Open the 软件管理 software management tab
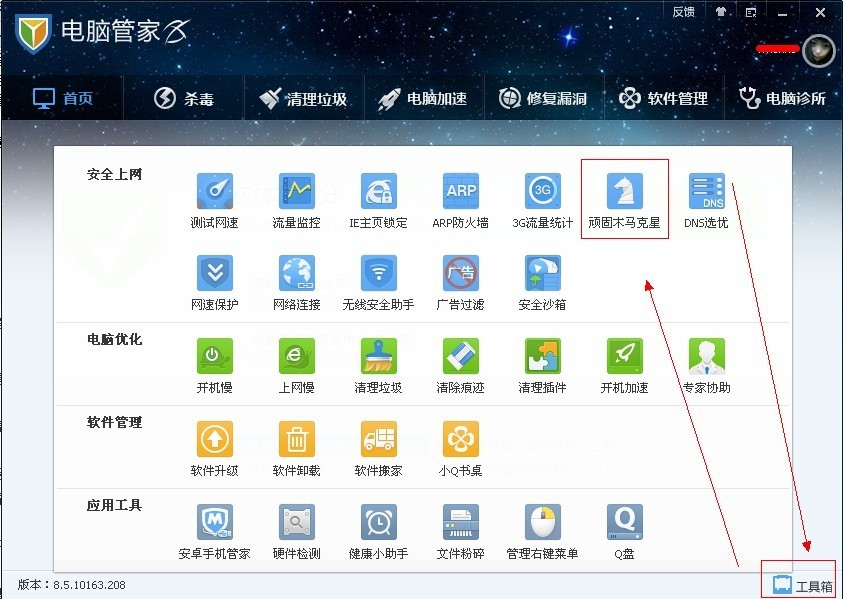Viewport: 843px width, 599px height. 663,98
